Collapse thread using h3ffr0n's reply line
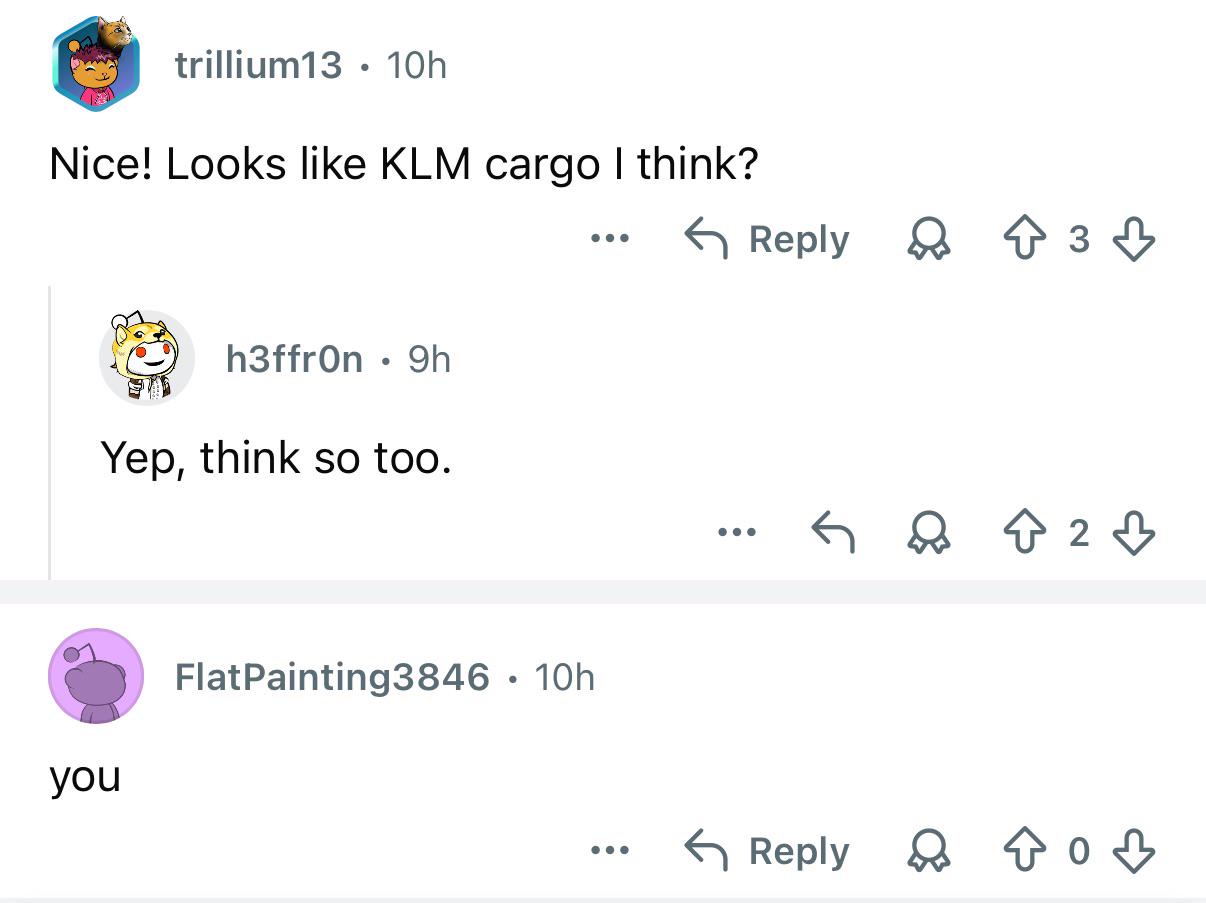Image resolution: width=1206 pixels, height=903 pixels. [50, 432]
